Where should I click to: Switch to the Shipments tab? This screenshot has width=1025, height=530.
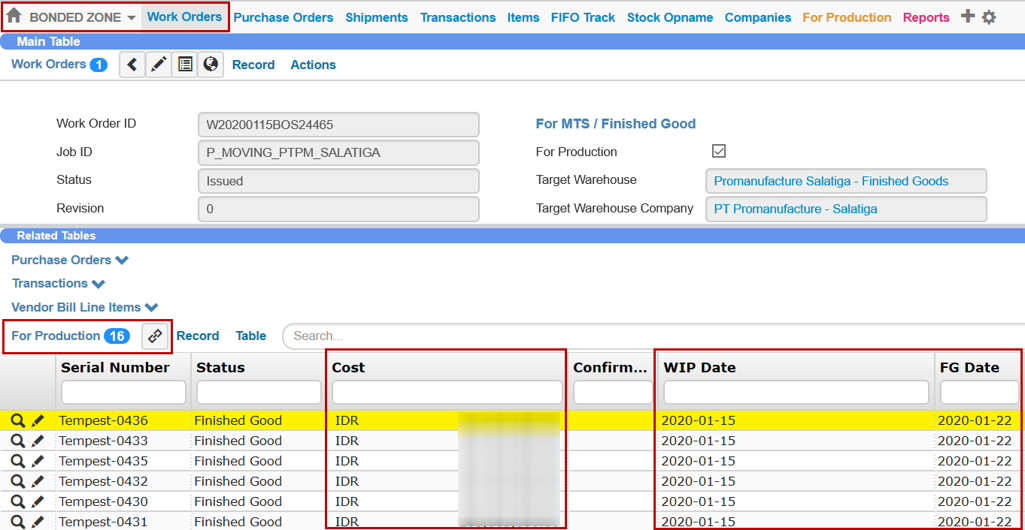coord(376,17)
